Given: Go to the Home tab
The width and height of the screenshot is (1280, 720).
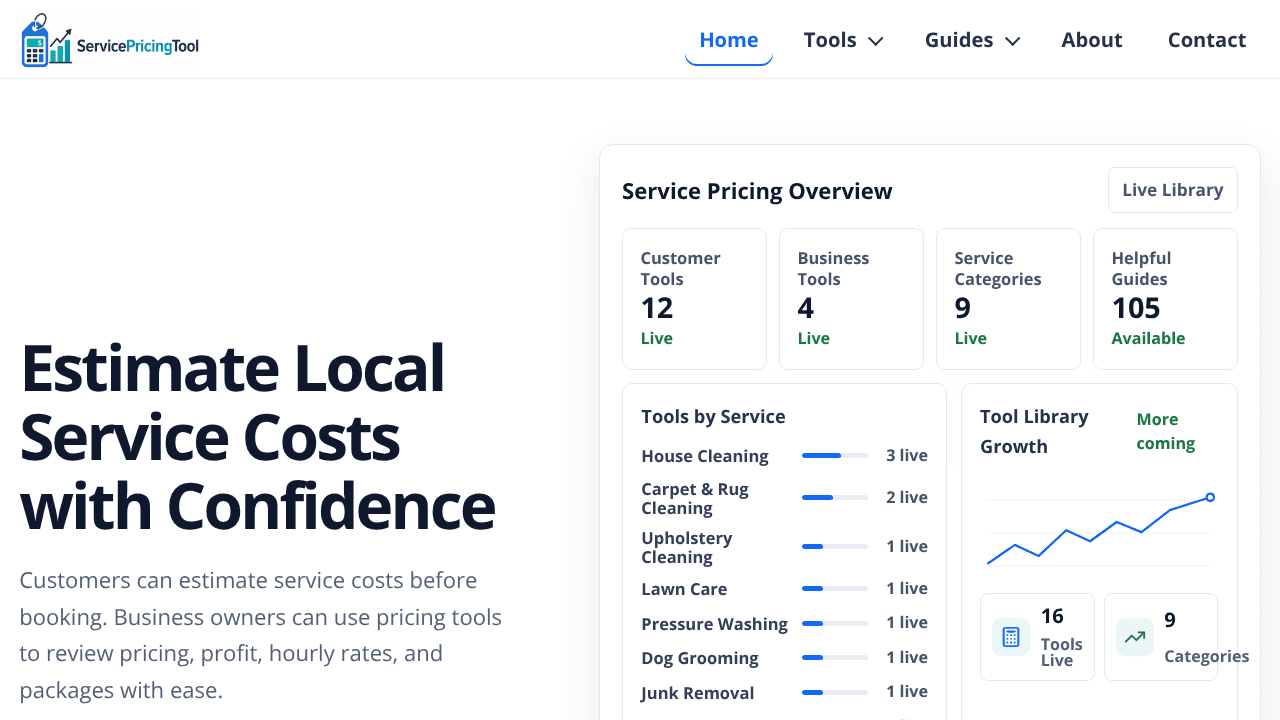Looking at the screenshot, I should click(x=729, y=40).
